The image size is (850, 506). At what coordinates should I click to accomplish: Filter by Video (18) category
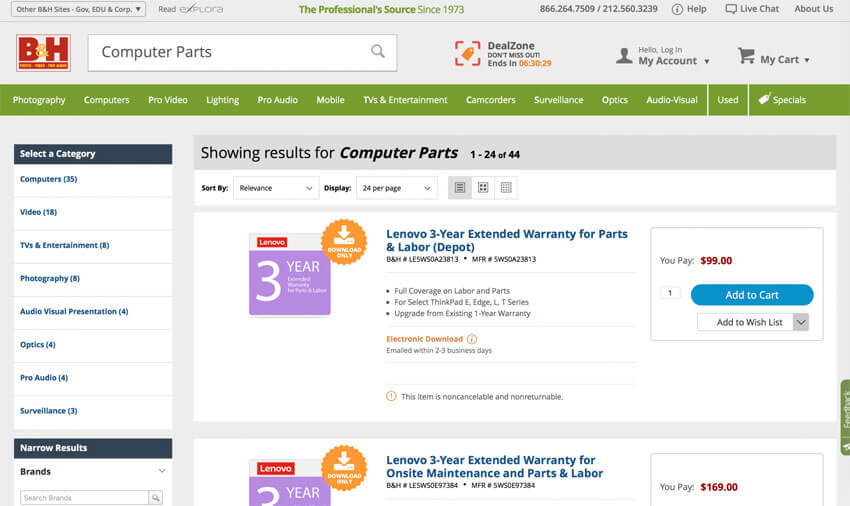coord(38,212)
